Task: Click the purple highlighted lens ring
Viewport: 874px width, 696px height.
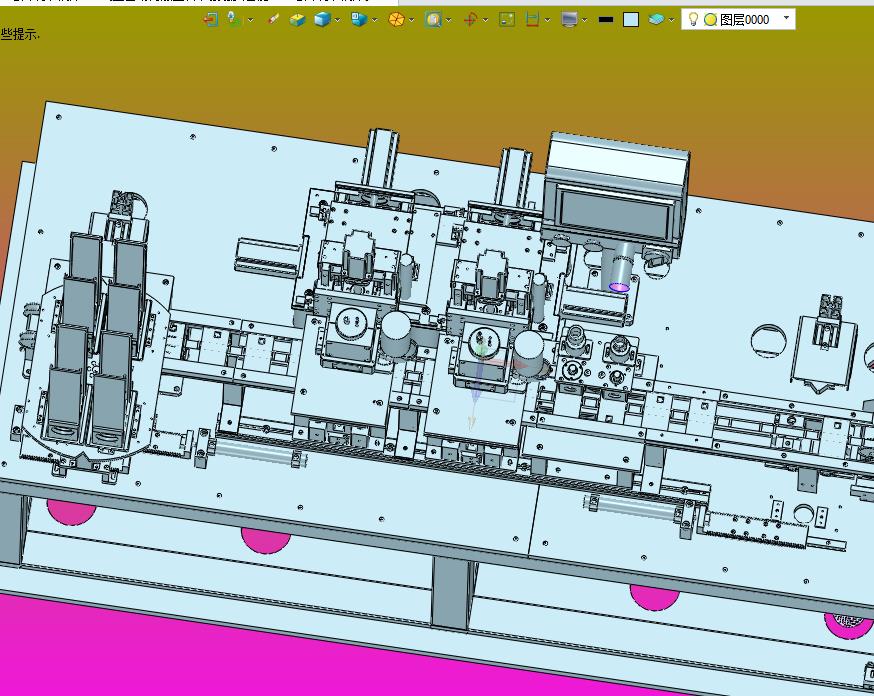Action: (620, 286)
